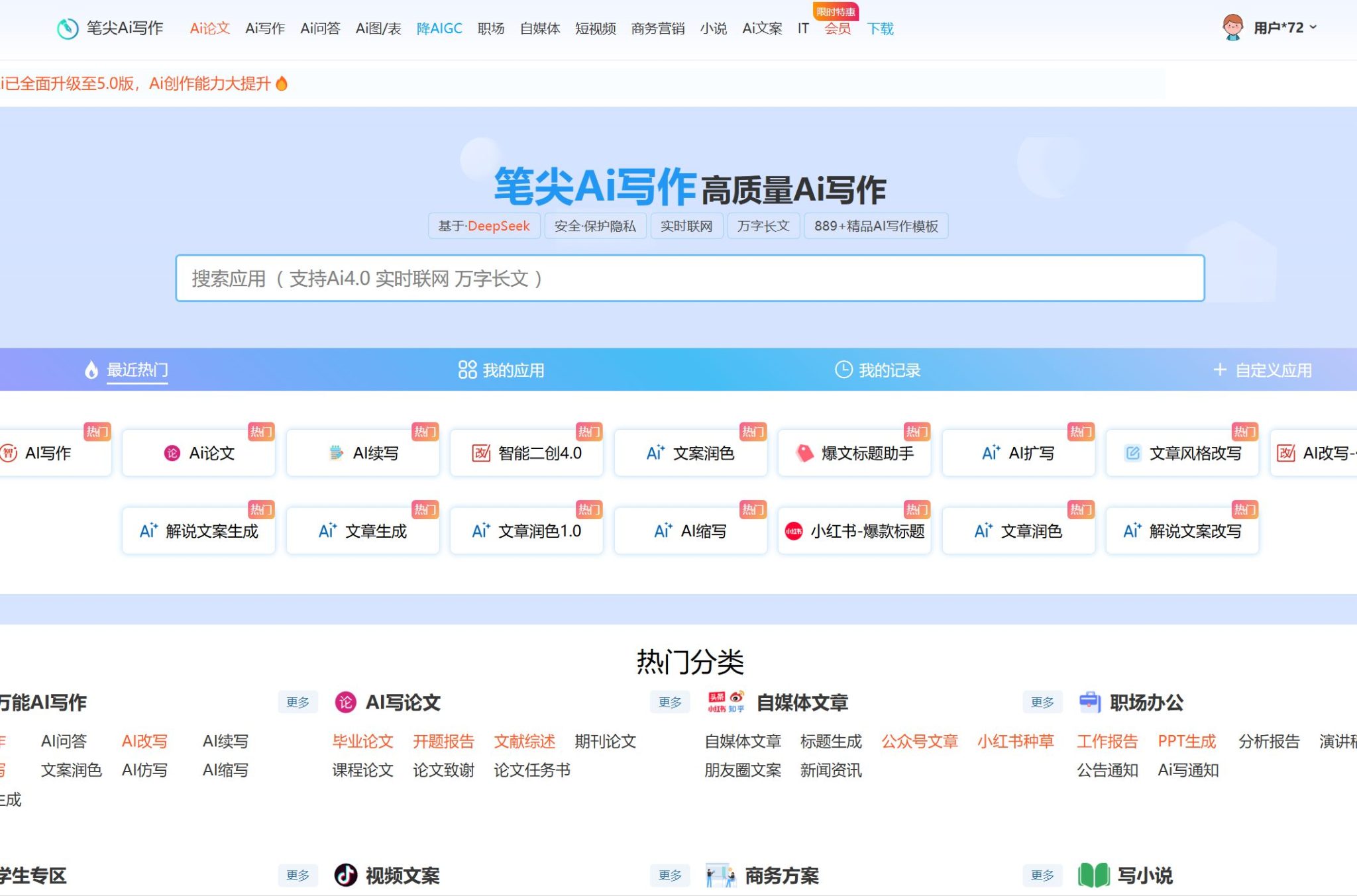The width and height of the screenshot is (1357, 896).
Task: Click the green book icon beside 写小说
Action: (x=1093, y=875)
